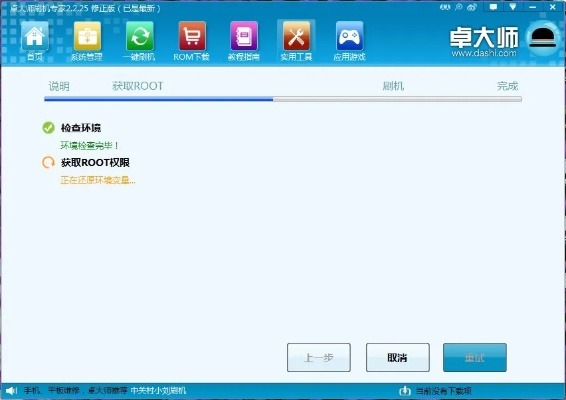Click the Sina Weibo icon in title bar
566x400 pixels.
coord(472,7)
